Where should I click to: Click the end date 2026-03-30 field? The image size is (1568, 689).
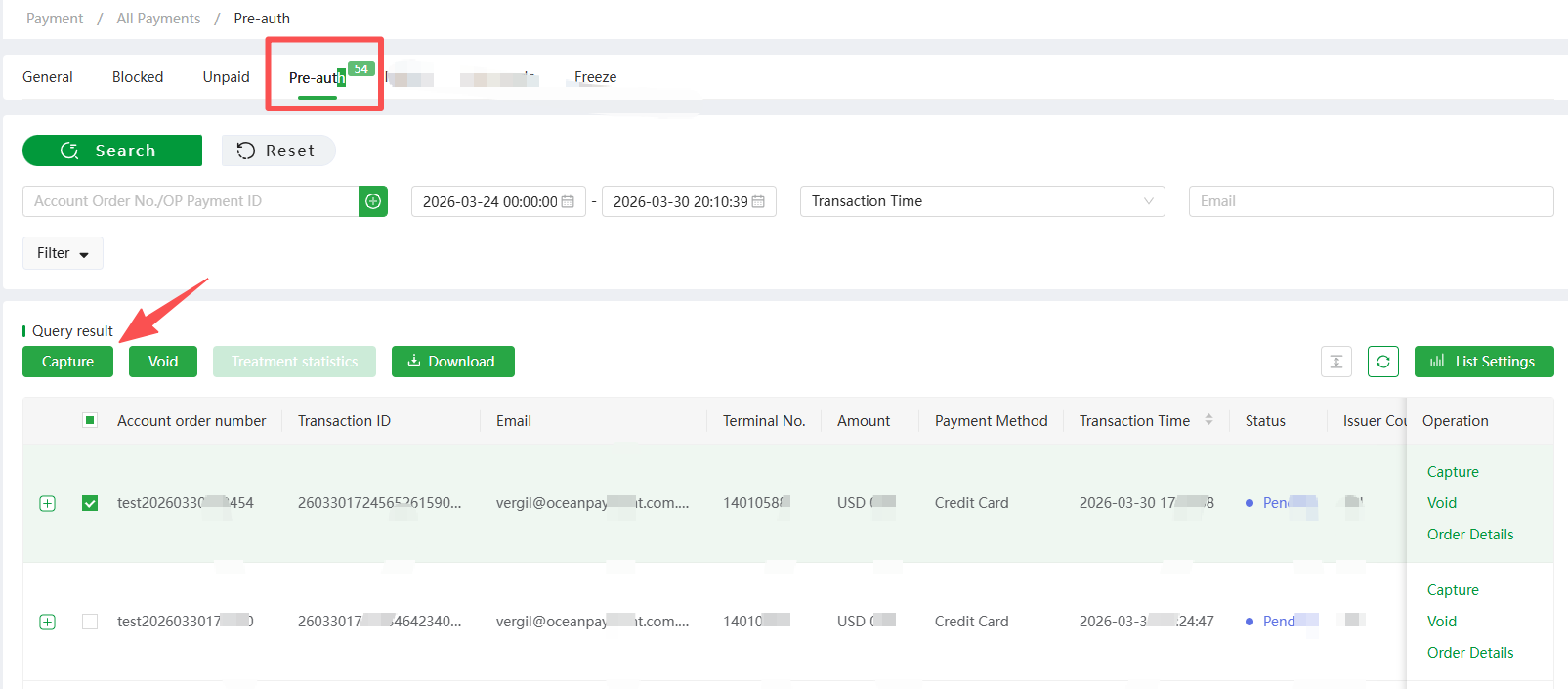pyautogui.click(x=689, y=201)
